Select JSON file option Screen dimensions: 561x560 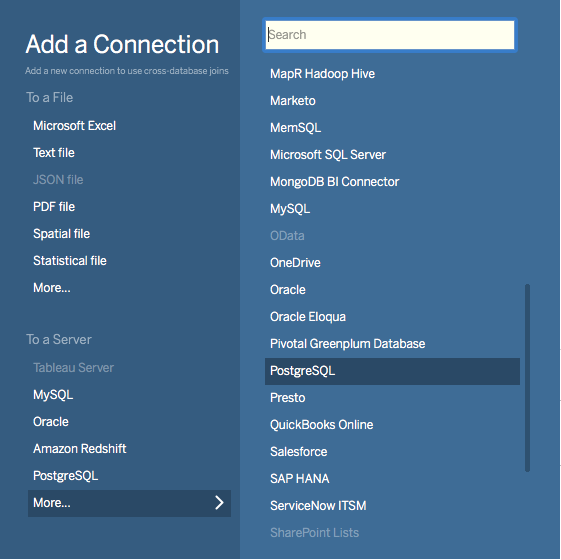click(58, 180)
